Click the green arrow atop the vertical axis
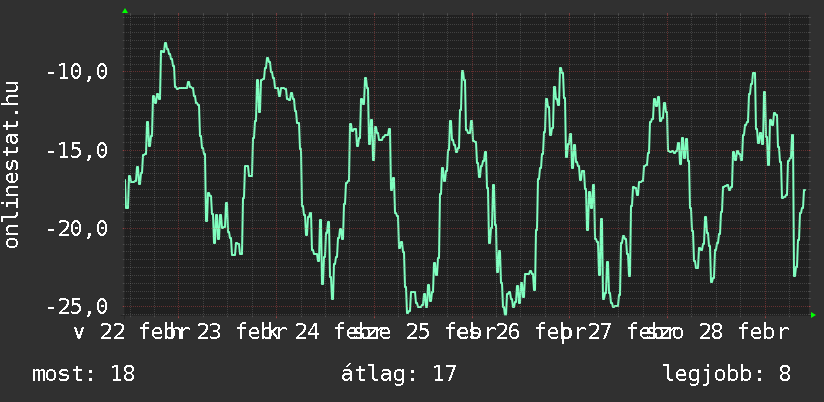 point(124,11)
